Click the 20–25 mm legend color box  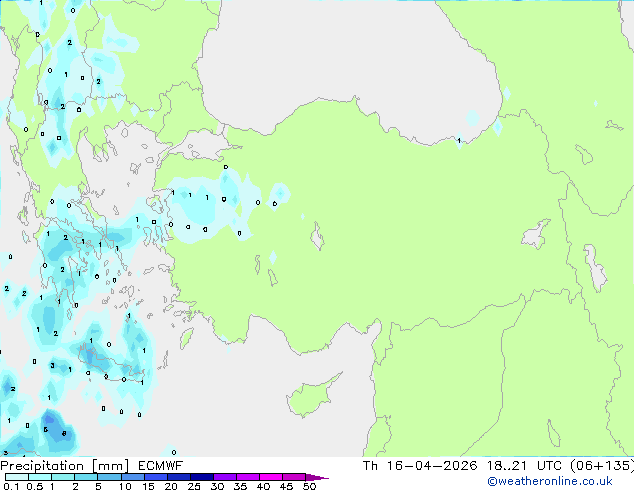178,477
